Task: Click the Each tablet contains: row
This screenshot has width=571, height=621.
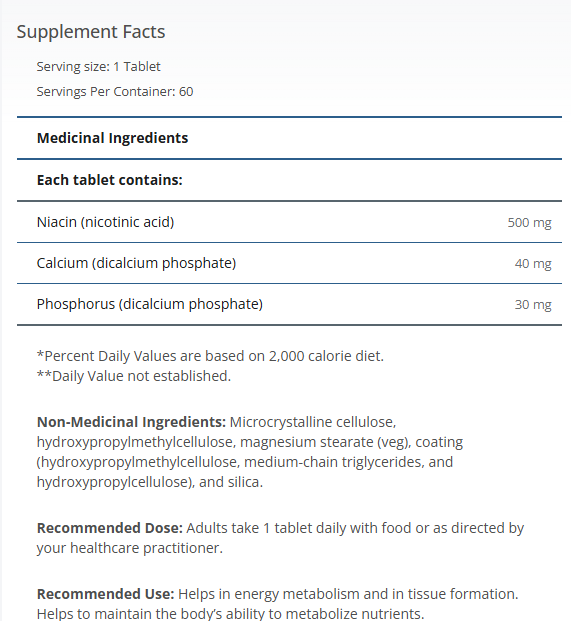Action: pyautogui.click(x=289, y=180)
